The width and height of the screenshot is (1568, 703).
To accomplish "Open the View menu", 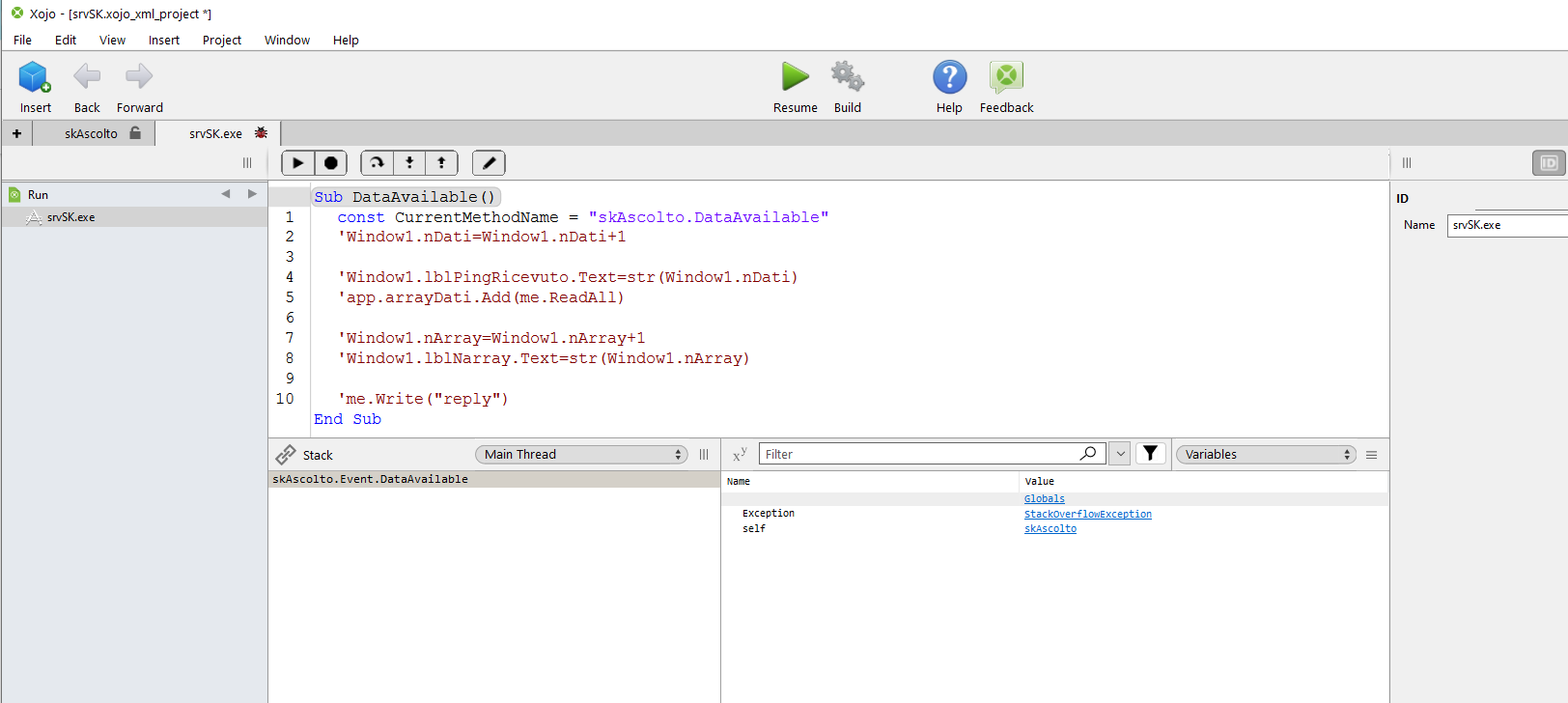I will (x=112, y=40).
